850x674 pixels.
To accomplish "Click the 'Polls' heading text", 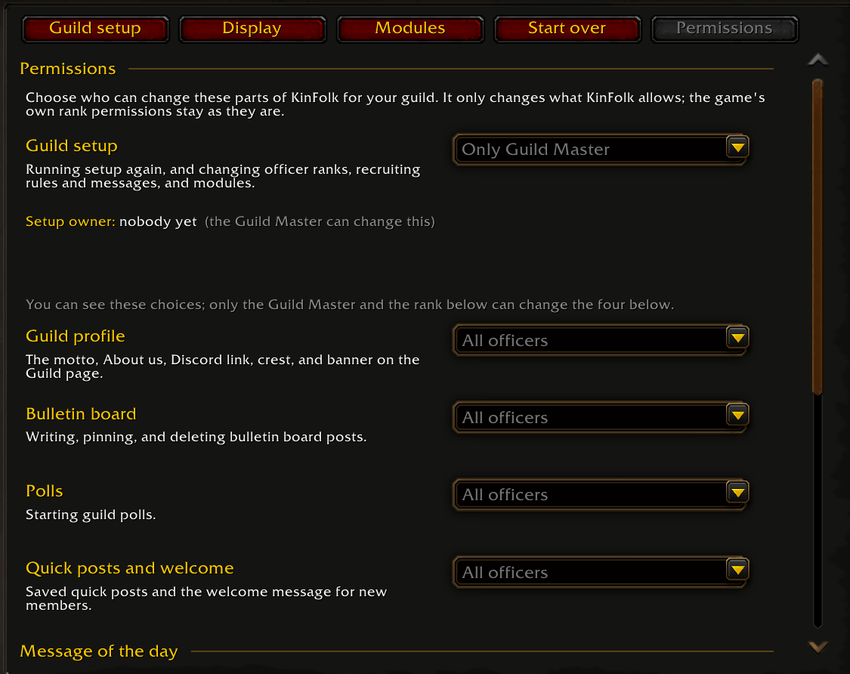I will pyautogui.click(x=44, y=491).
